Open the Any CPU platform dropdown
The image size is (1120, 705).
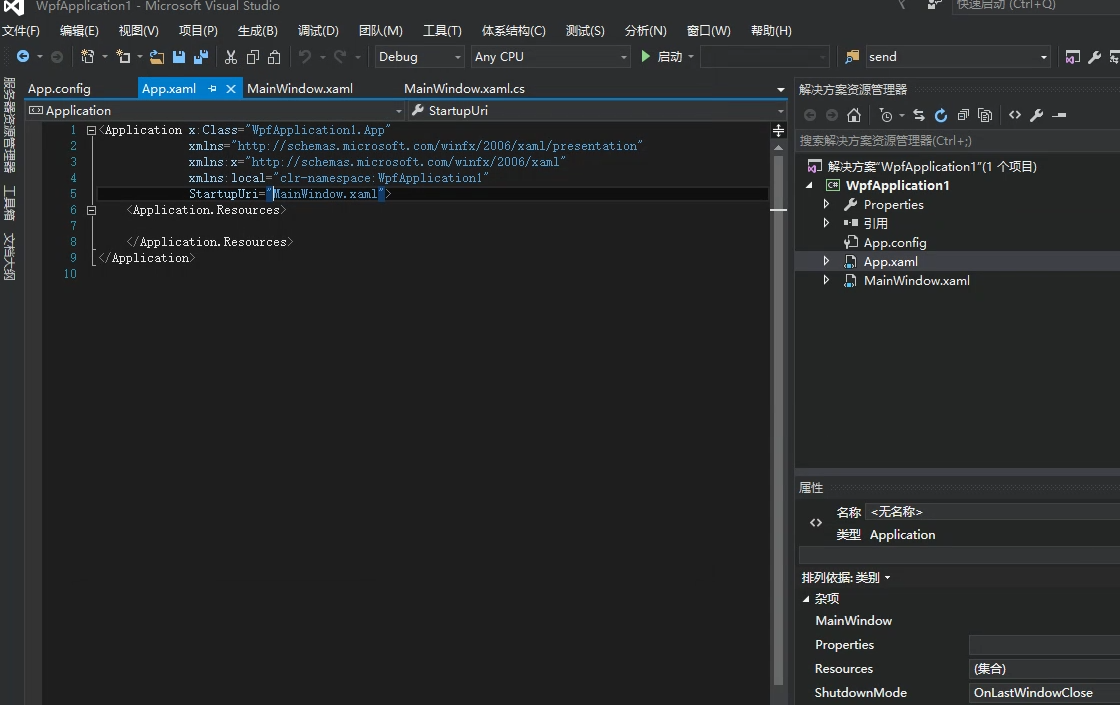point(551,57)
